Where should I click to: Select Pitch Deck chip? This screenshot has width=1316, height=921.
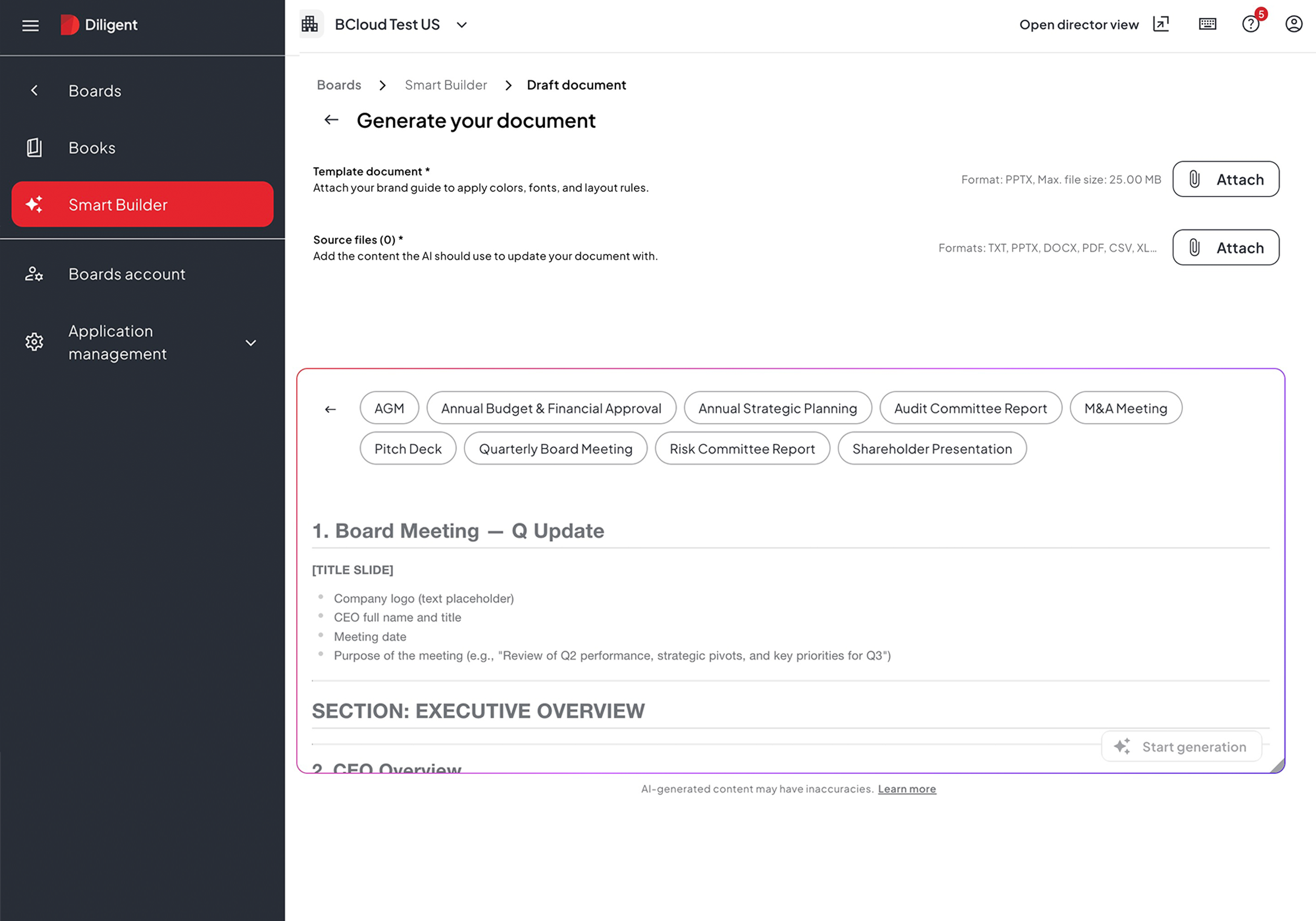(407, 448)
